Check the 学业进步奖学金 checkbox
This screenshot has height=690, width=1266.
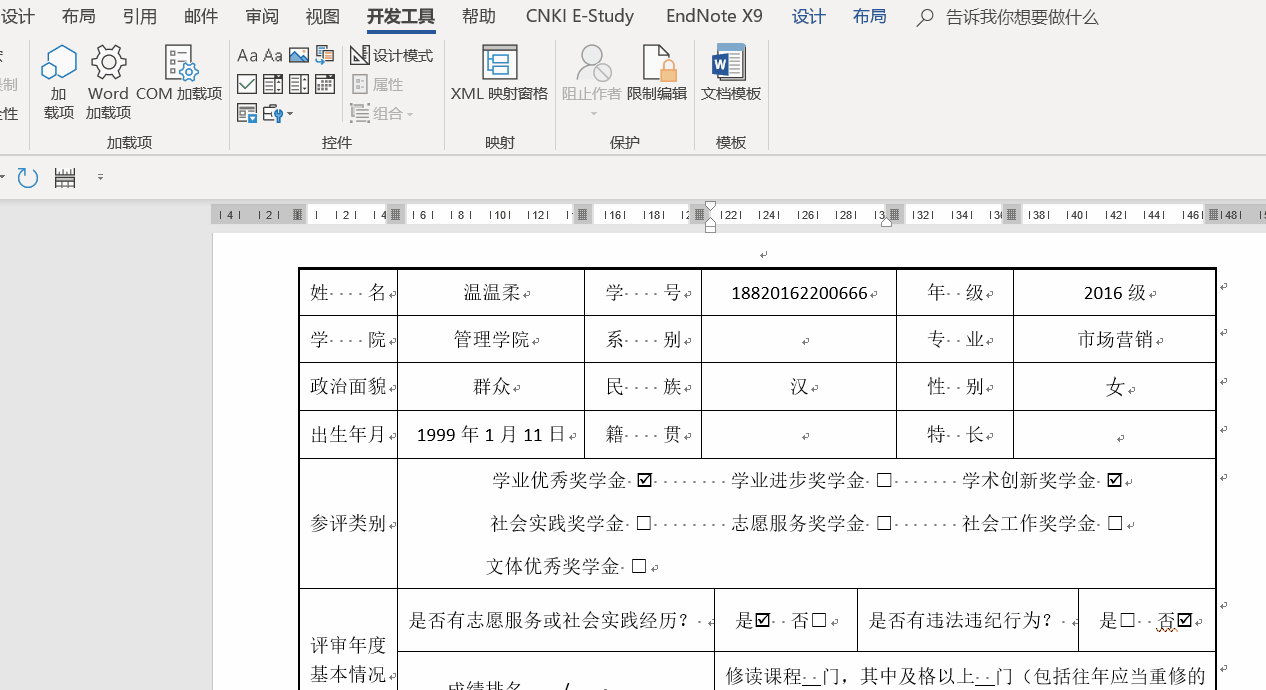pos(883,481)
